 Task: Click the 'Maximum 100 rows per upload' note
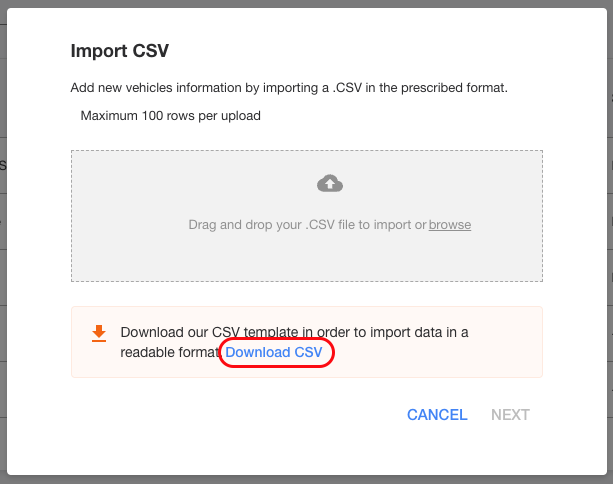click(170, 116)
